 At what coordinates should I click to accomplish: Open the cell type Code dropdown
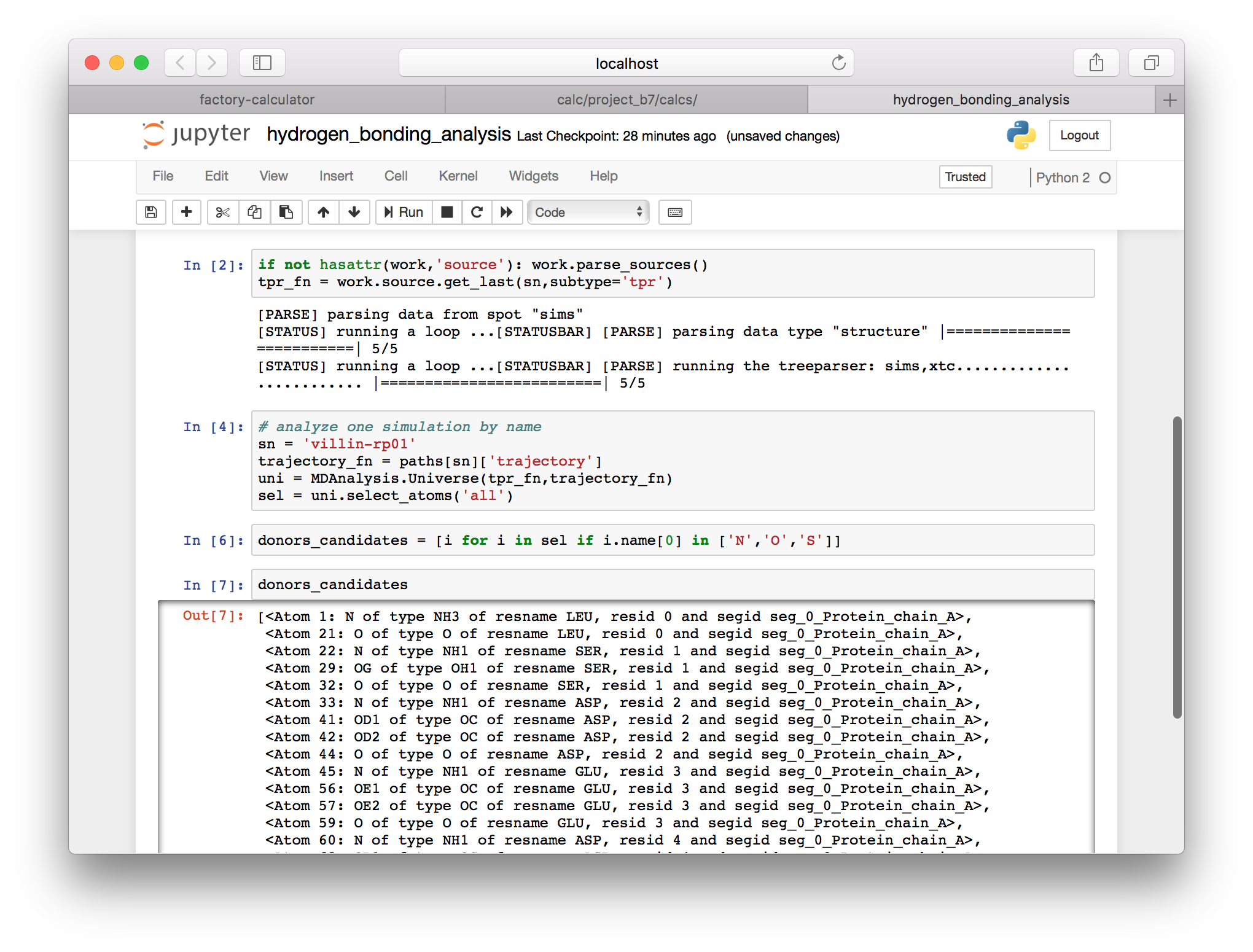click(x=588, y=212)
